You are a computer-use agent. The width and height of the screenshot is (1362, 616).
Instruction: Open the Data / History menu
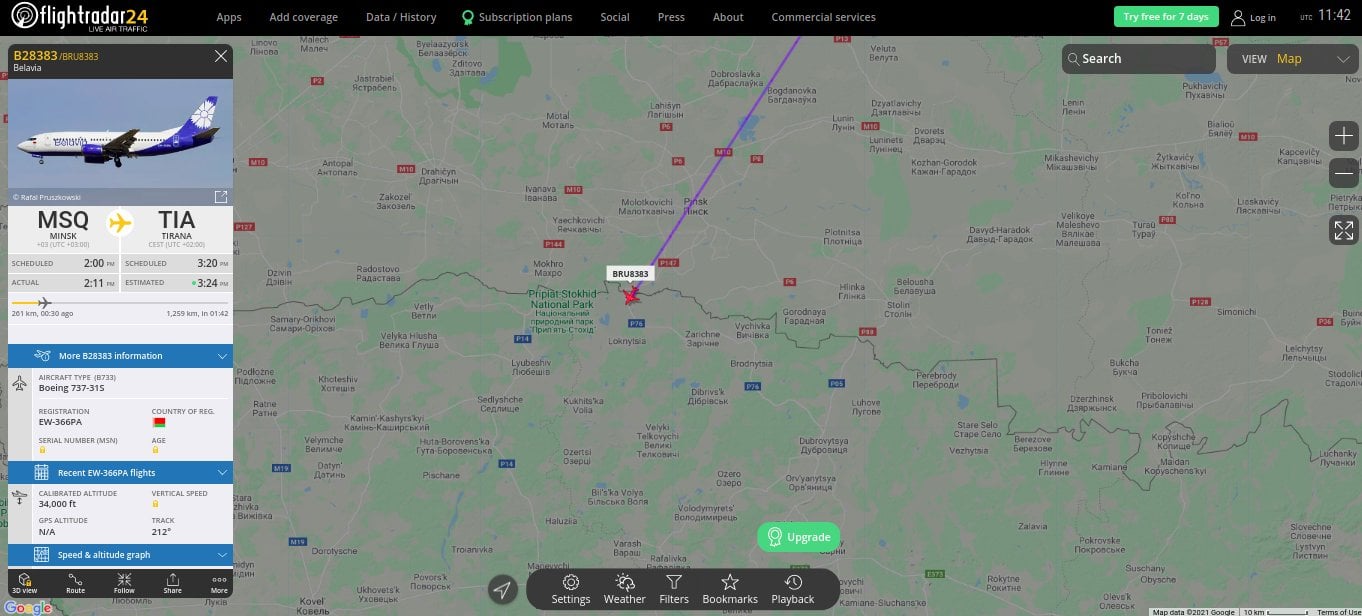(x=401, y=17)
